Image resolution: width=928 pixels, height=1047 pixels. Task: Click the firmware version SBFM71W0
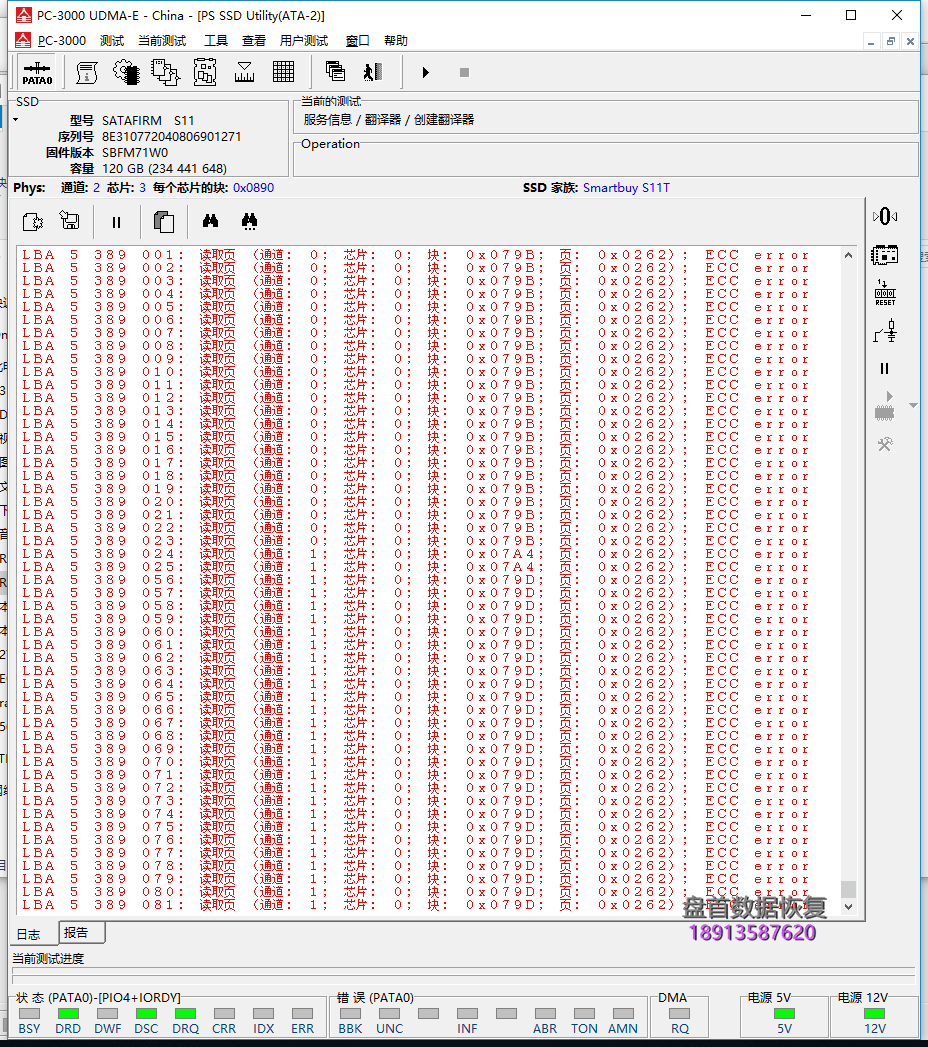tap(135, 152)
